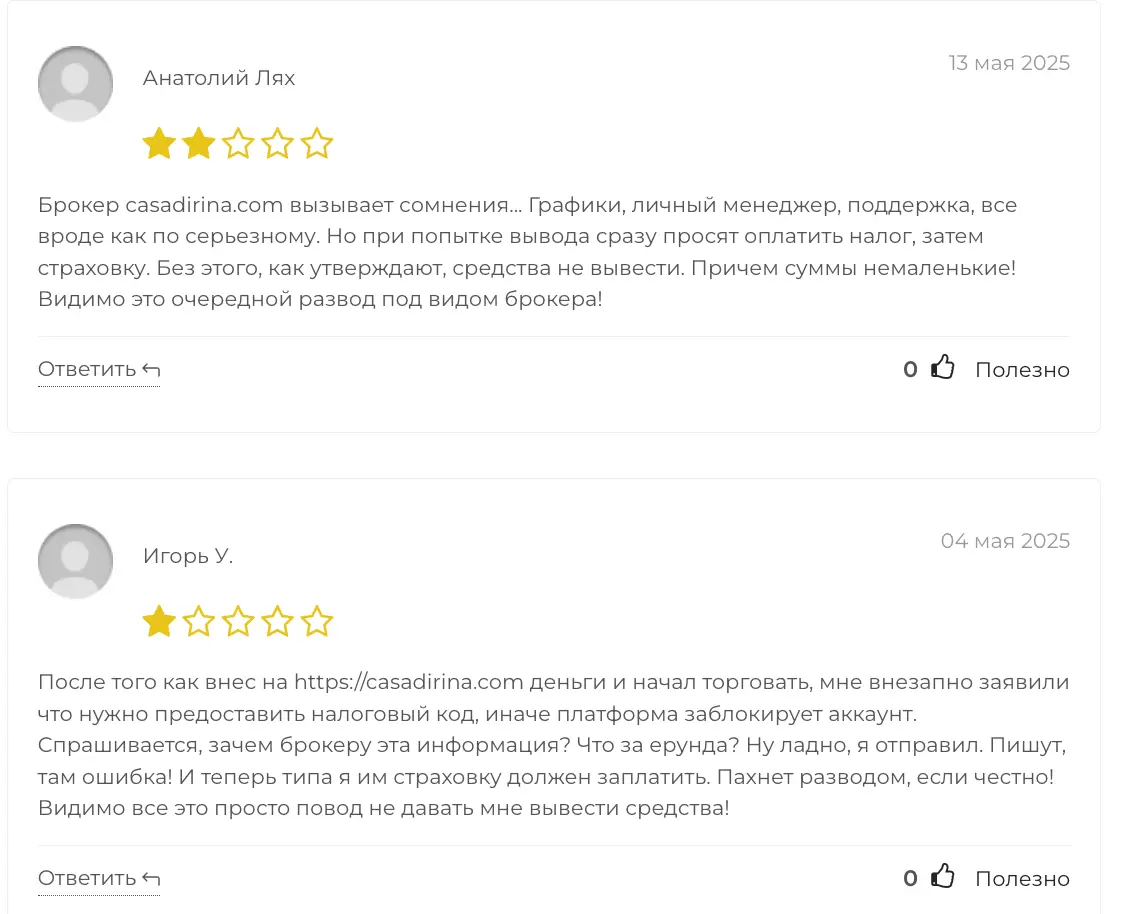
Task: Click the date 04 мая 2025
Action: click(x=1005, y=541)
